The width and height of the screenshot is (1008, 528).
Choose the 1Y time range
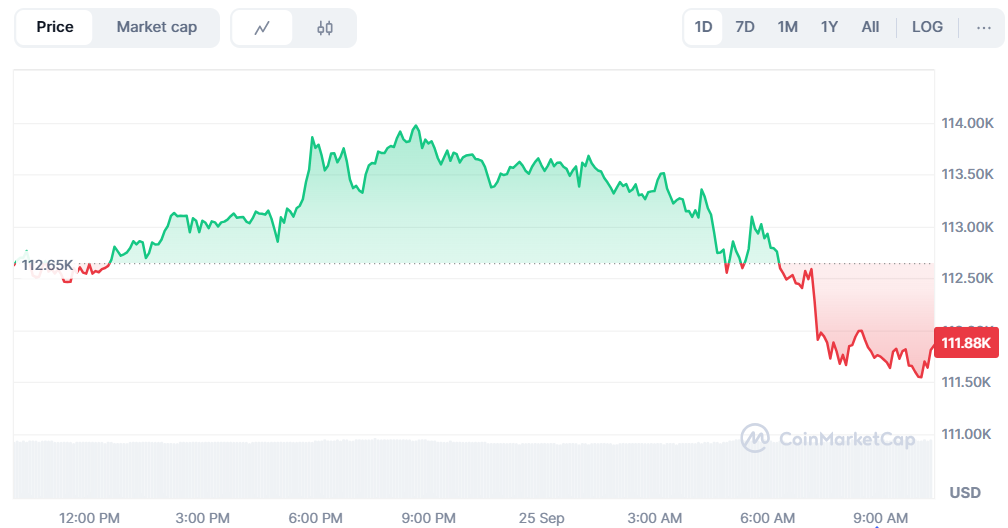point(829,27)
